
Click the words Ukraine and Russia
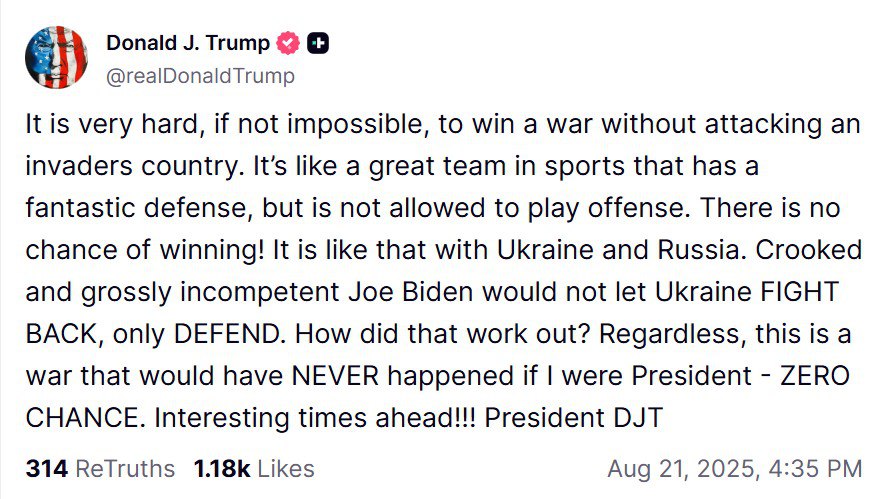click(618, 250)
